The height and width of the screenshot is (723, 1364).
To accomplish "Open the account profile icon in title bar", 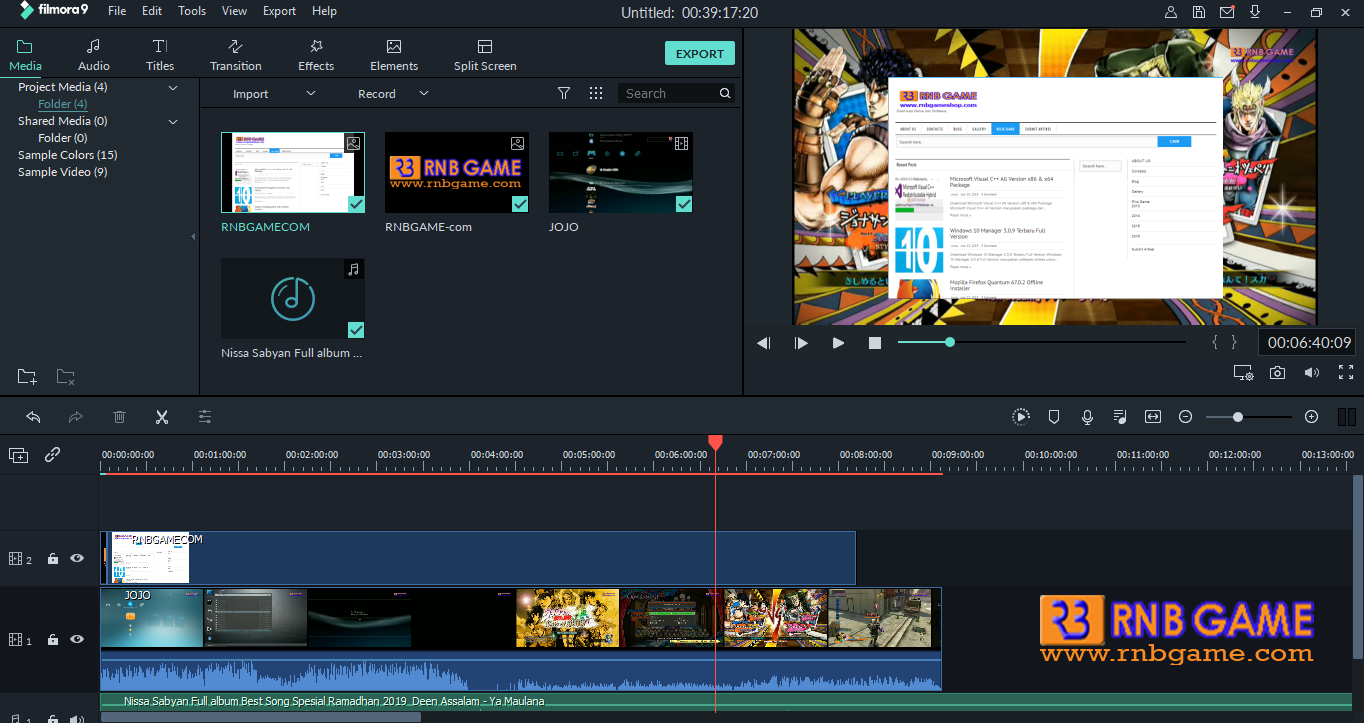I will [1171, 12].
